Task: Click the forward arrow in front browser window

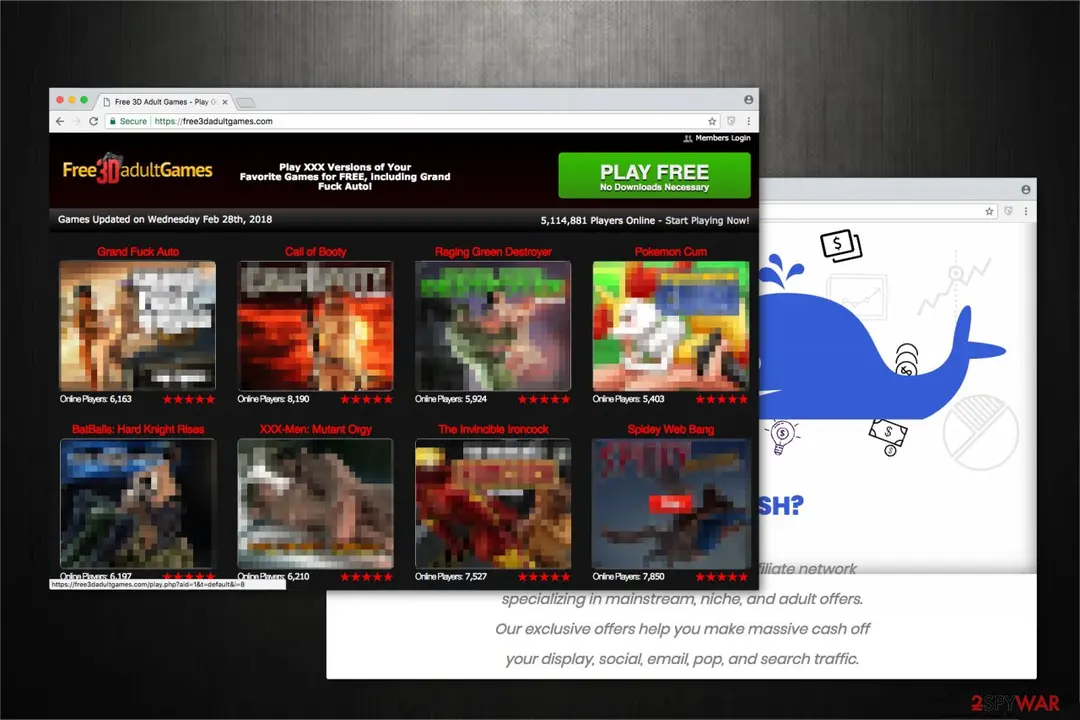Action: click(x=76, y=121)
